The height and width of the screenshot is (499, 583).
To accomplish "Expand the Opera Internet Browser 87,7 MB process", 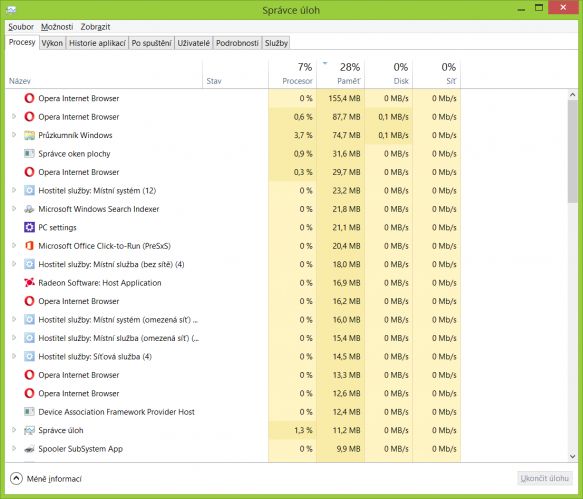I will 14,116.
